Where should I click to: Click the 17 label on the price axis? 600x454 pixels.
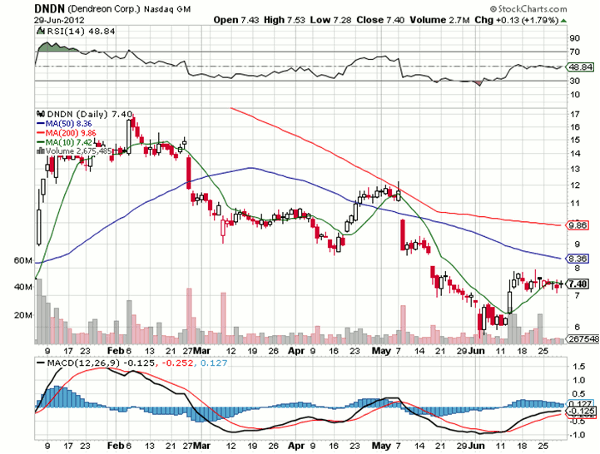(x=574, y=114)
